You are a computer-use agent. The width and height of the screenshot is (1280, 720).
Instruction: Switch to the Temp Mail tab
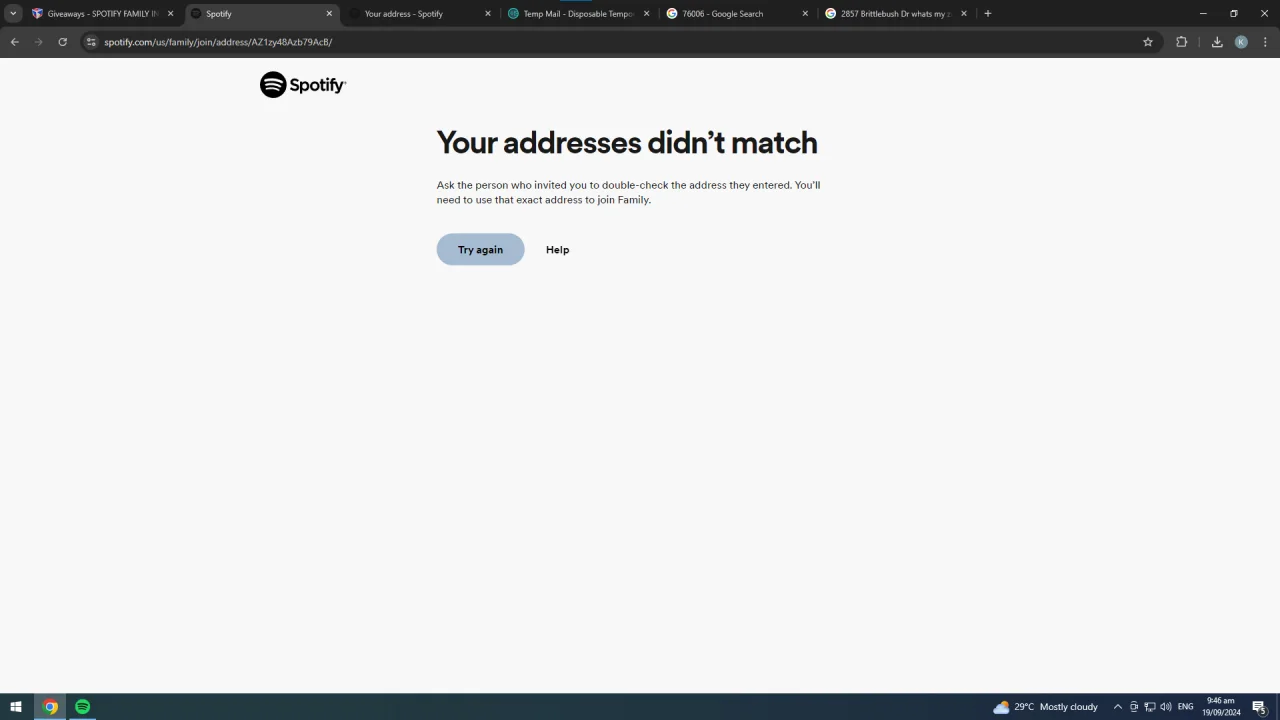tap(578, 14)
